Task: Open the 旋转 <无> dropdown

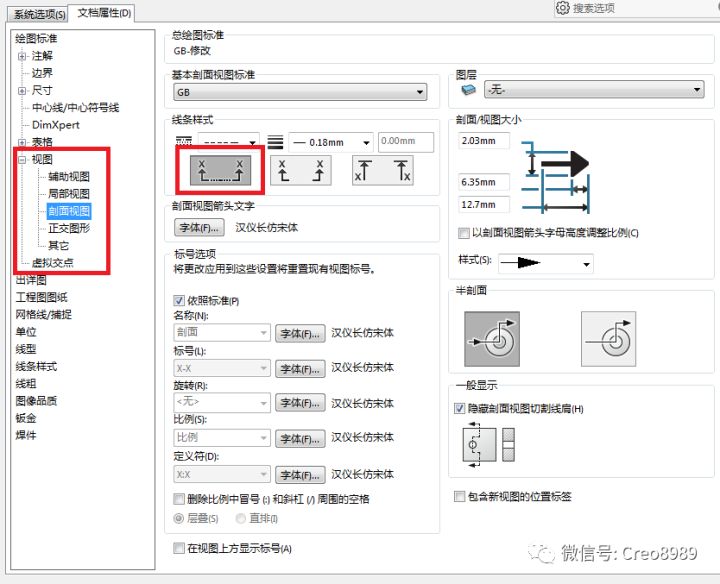Action: click(222, 402)
